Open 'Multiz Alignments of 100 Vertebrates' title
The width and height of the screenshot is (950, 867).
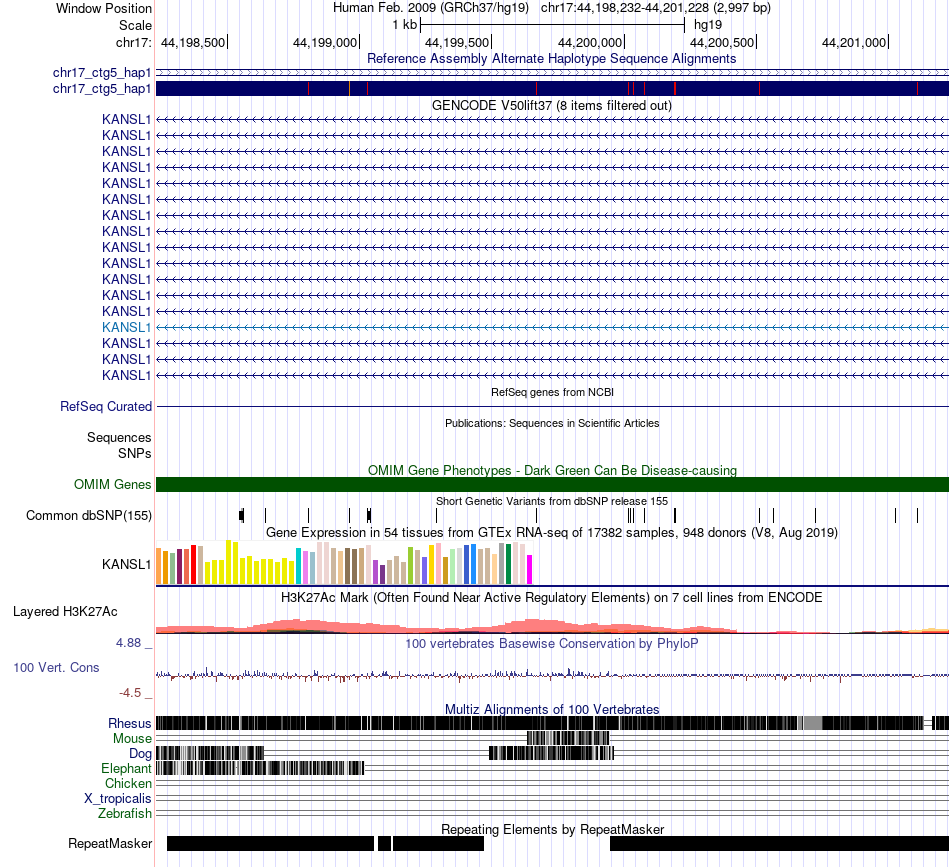point(552,709)
